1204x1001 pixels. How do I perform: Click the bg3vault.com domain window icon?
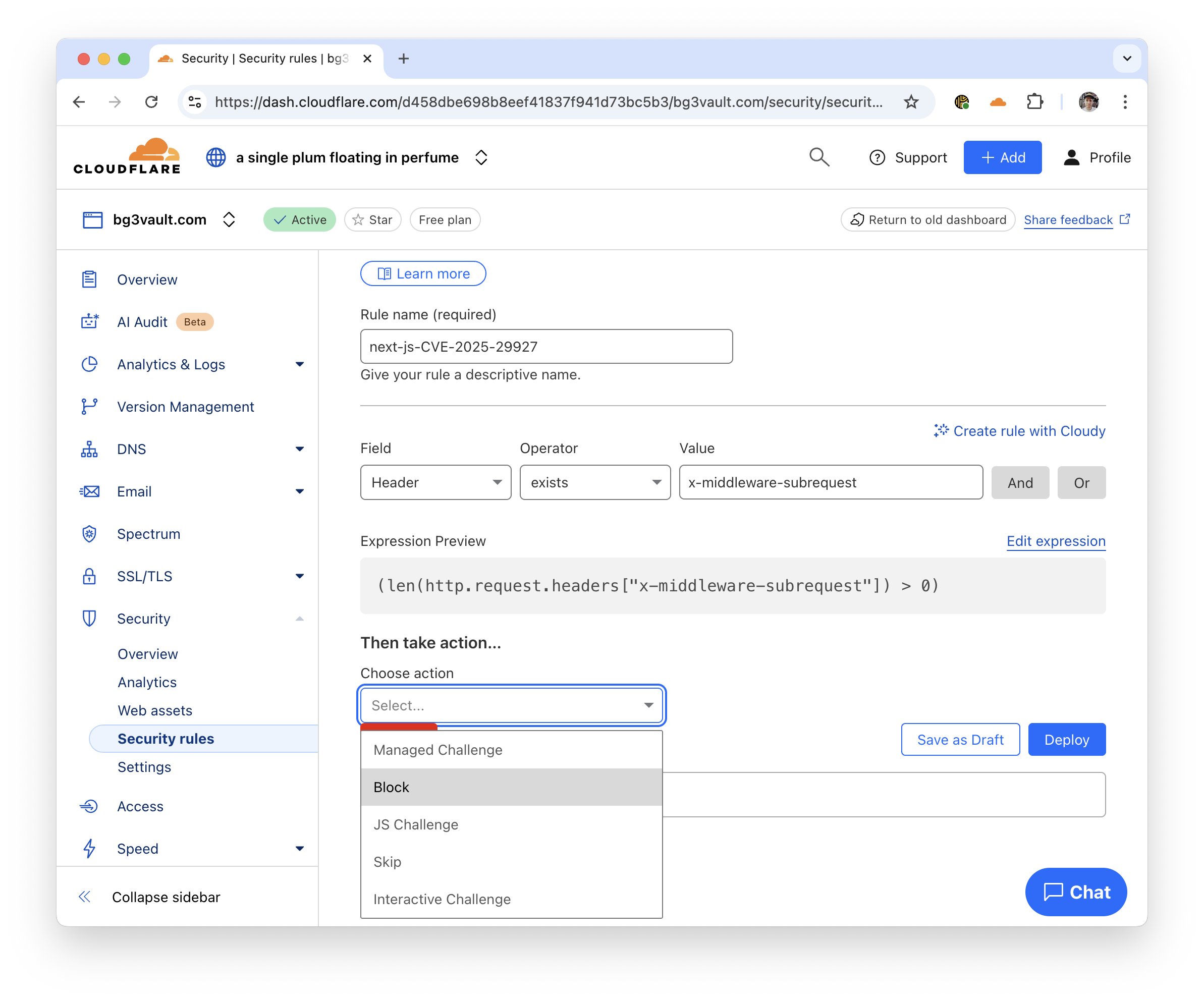tap(92, 219)
